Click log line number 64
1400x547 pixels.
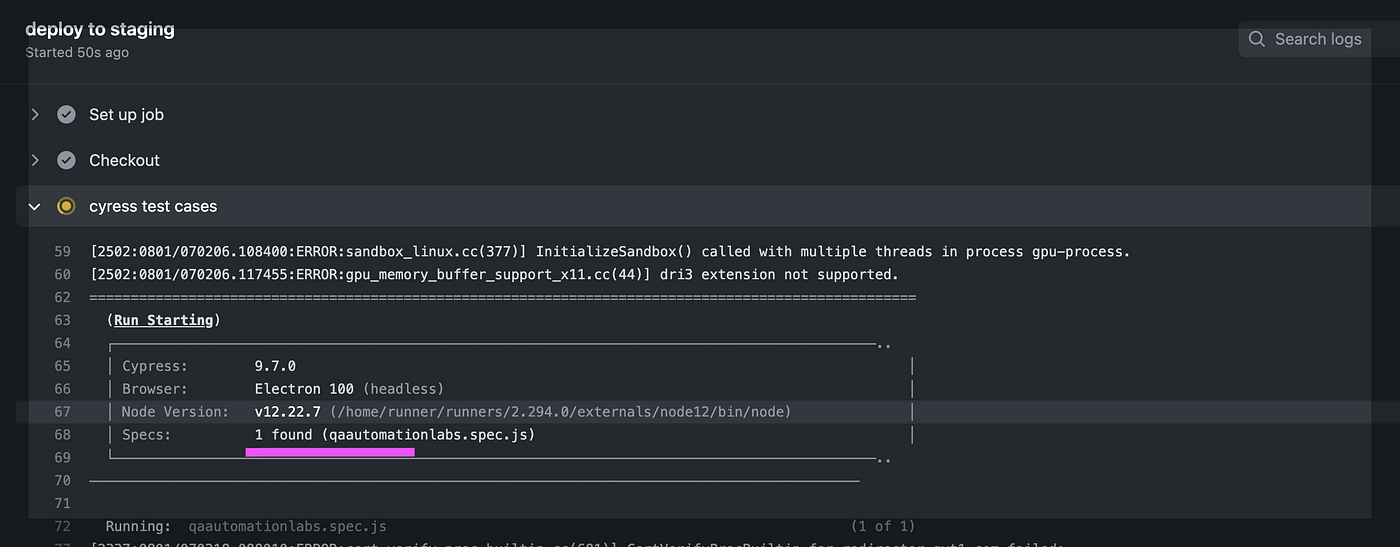[x=62, y=343]
